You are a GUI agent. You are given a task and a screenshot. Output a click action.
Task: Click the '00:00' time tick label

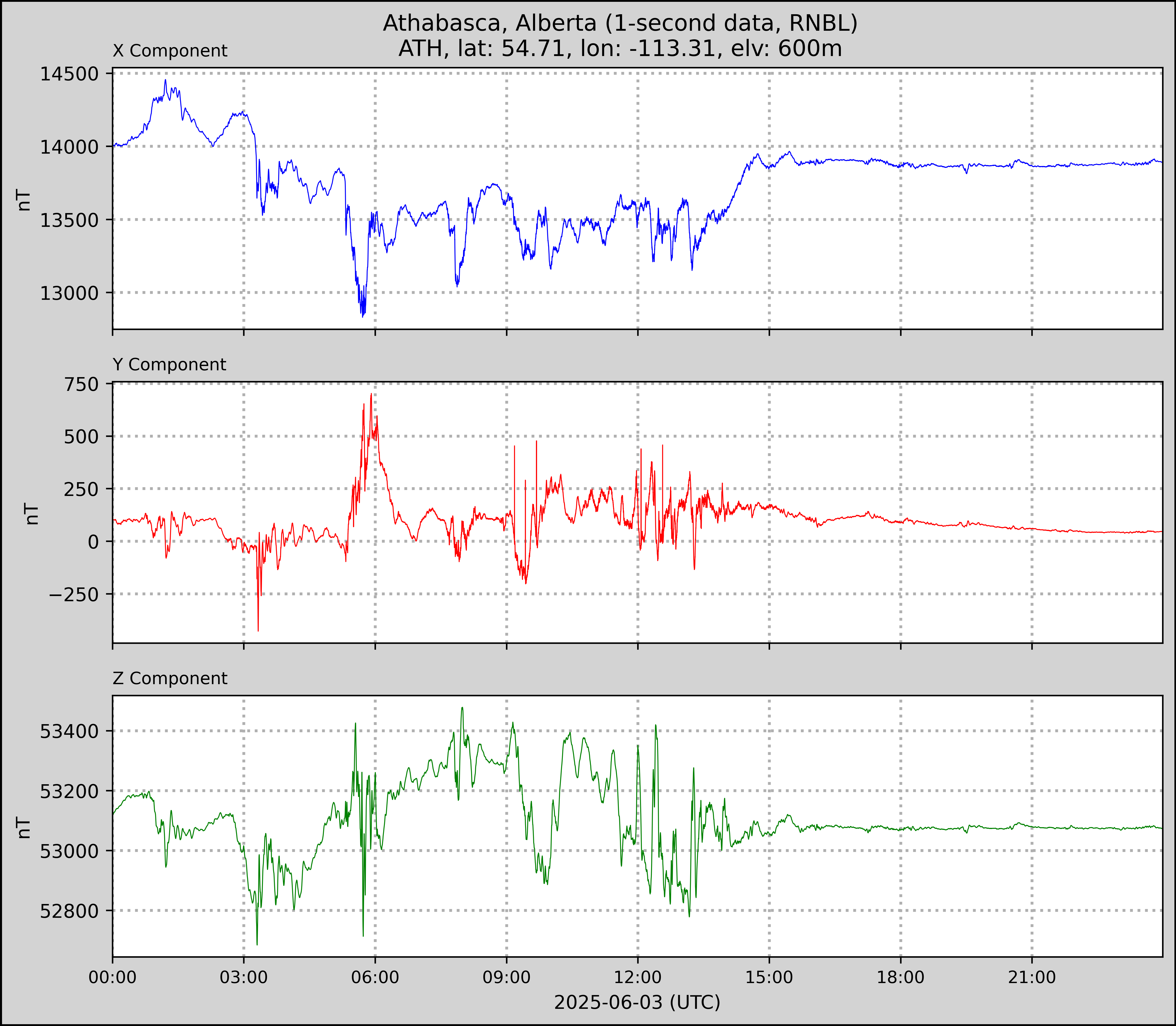coord(113,977)
